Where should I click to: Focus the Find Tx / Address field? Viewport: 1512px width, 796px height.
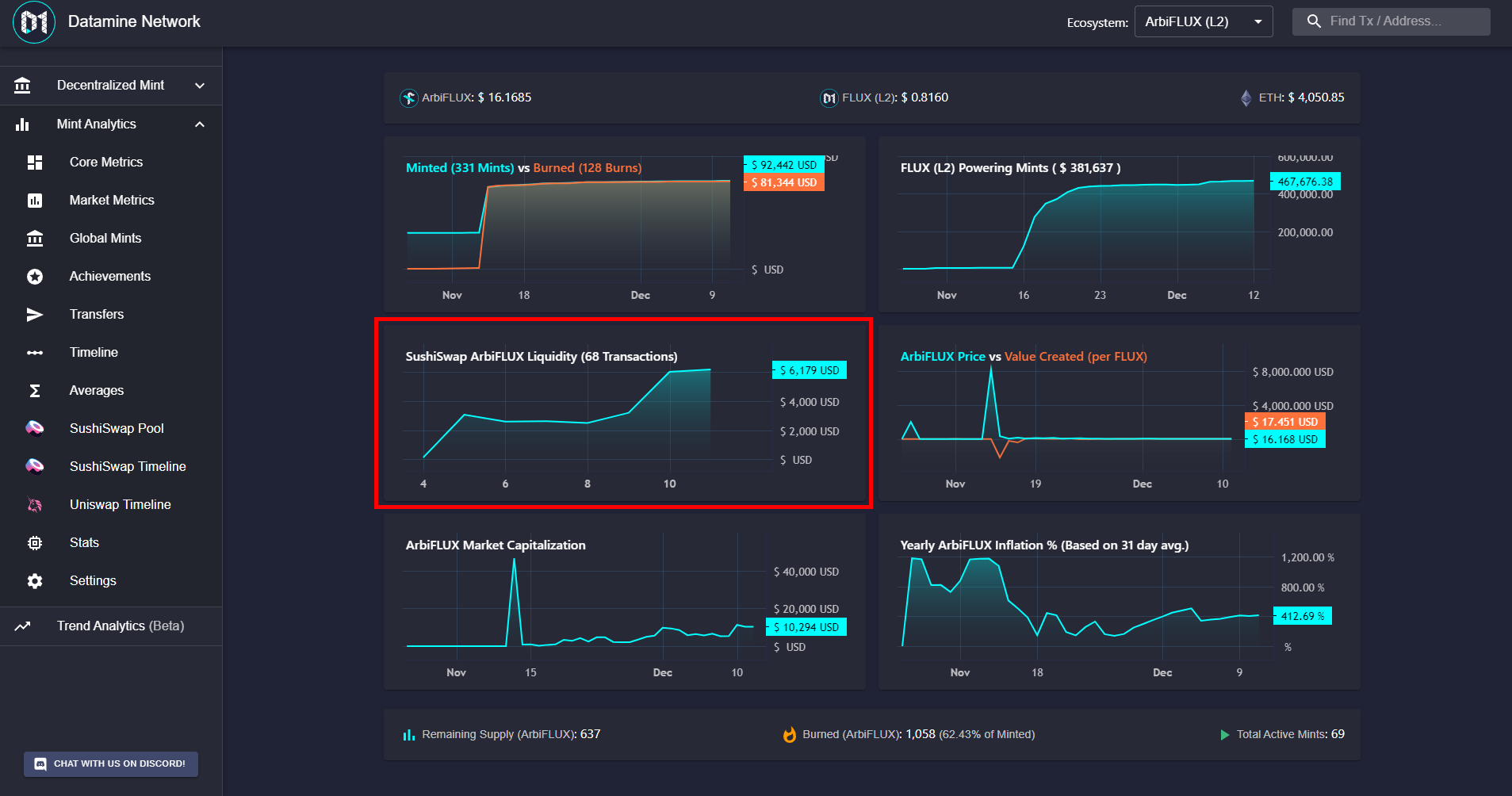1391,21
